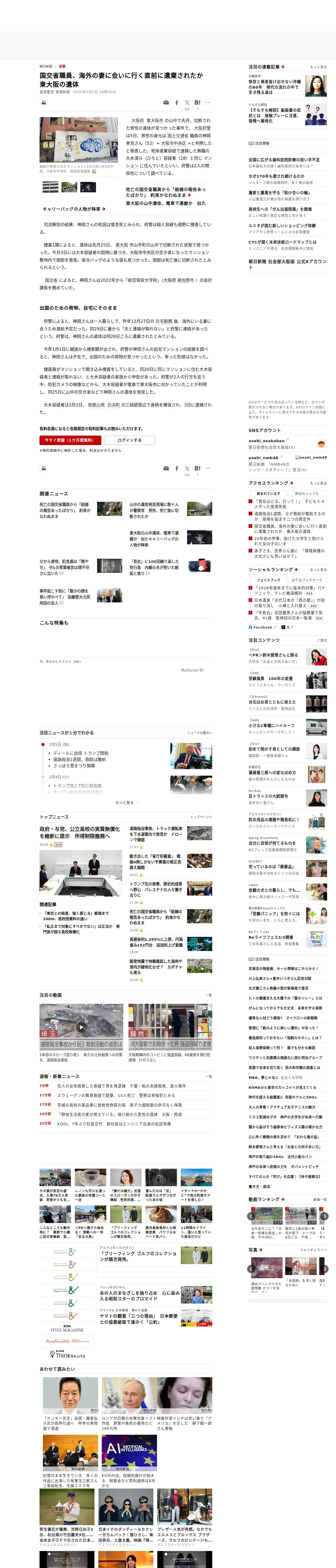Viewport: 336px width, 1568px height.
Task: Open 政府・与党、公立高校の実質無償化 top headline
Action: tap(80, 833)
